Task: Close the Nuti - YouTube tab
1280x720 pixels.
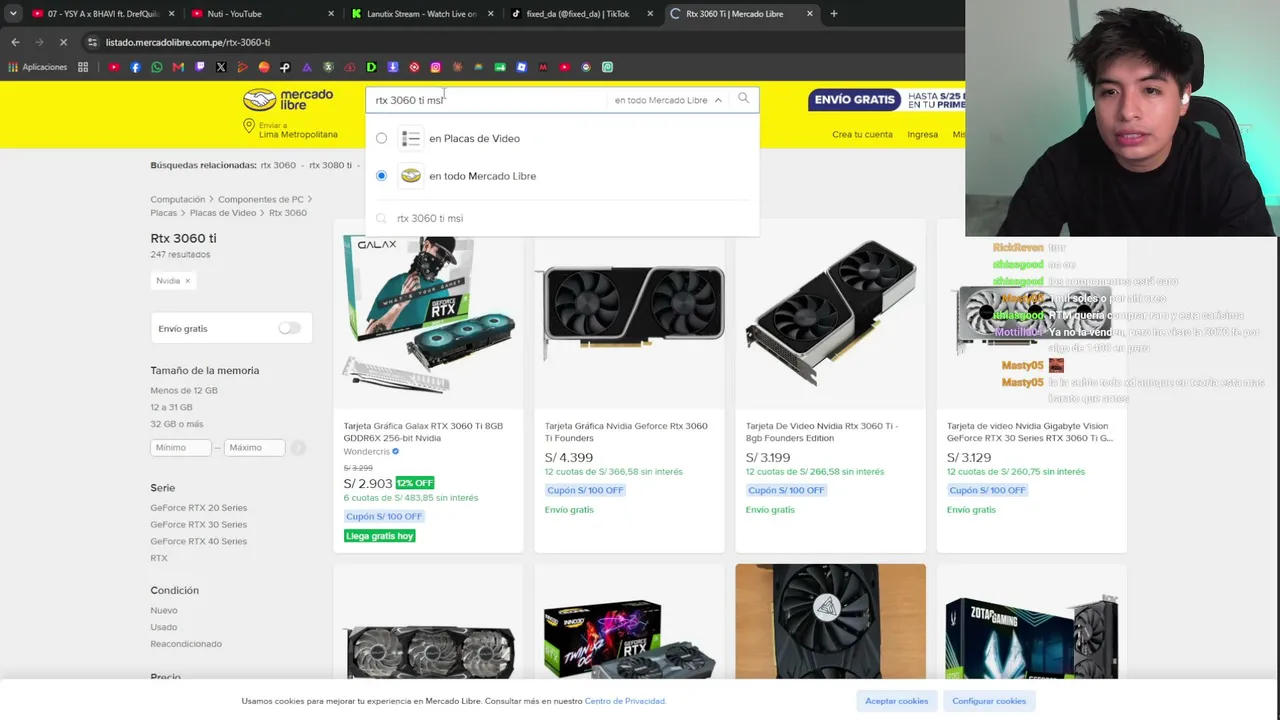Action: pyautogui.click(x=332, y=14)
